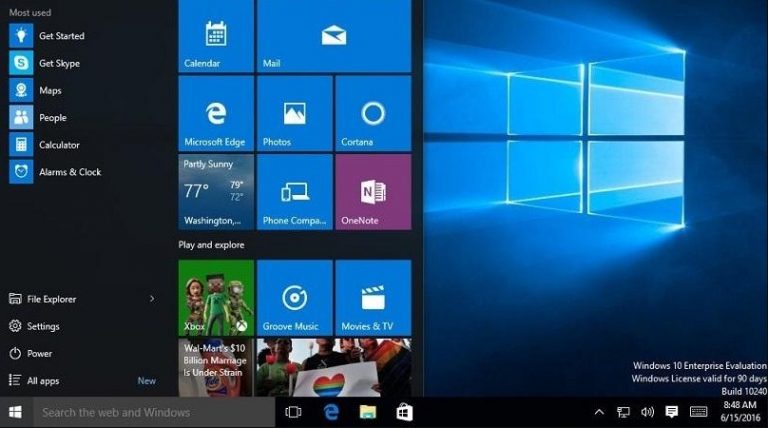Open the Store from the taskbar

point(404,412)
